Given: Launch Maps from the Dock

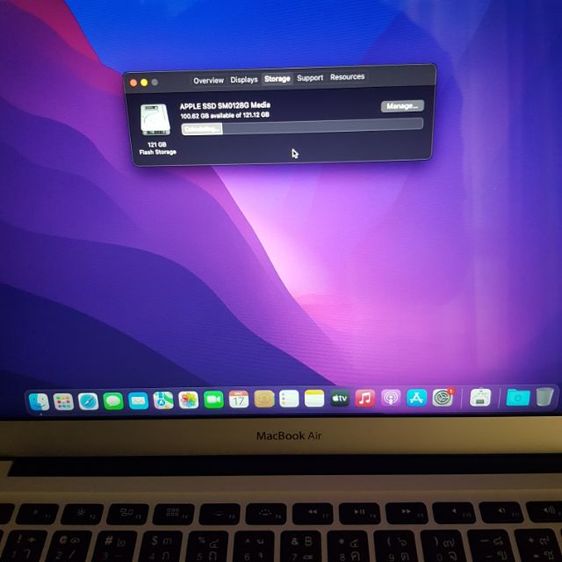Looking at the screenshot, I should (x=163, y=400).
